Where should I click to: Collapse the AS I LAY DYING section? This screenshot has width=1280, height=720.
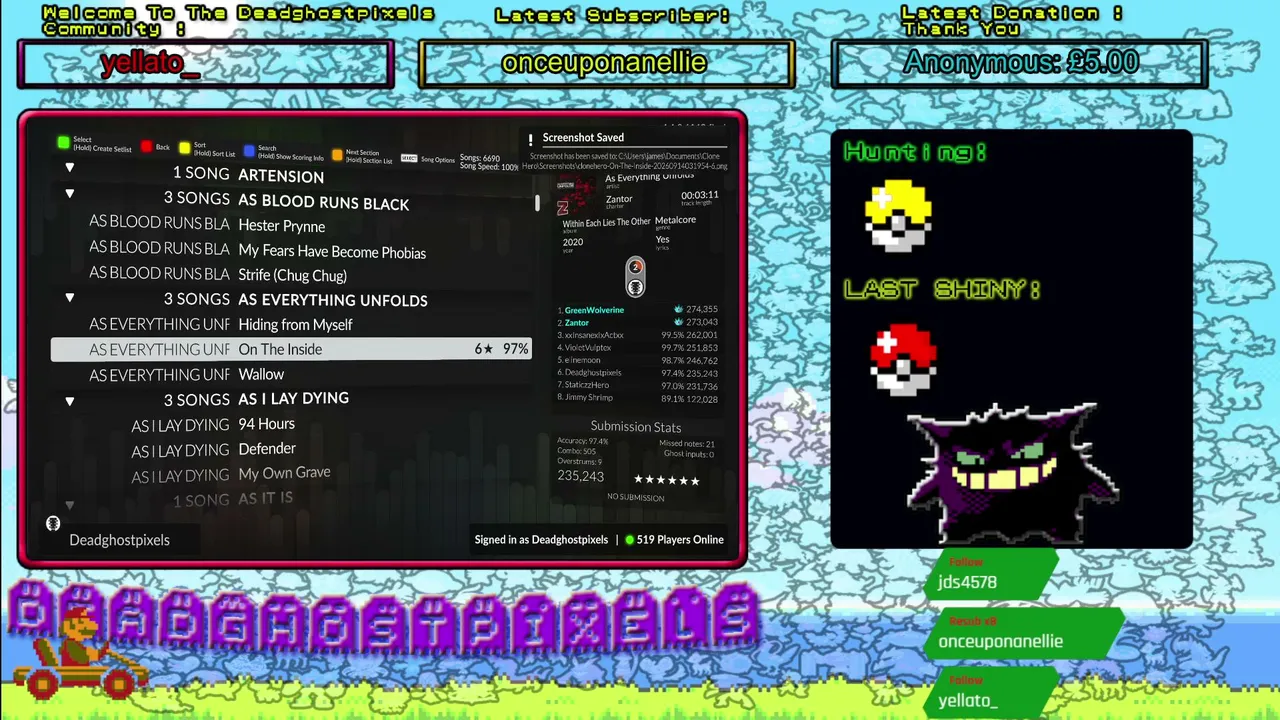pyautogui.click(x=70, y=401)
